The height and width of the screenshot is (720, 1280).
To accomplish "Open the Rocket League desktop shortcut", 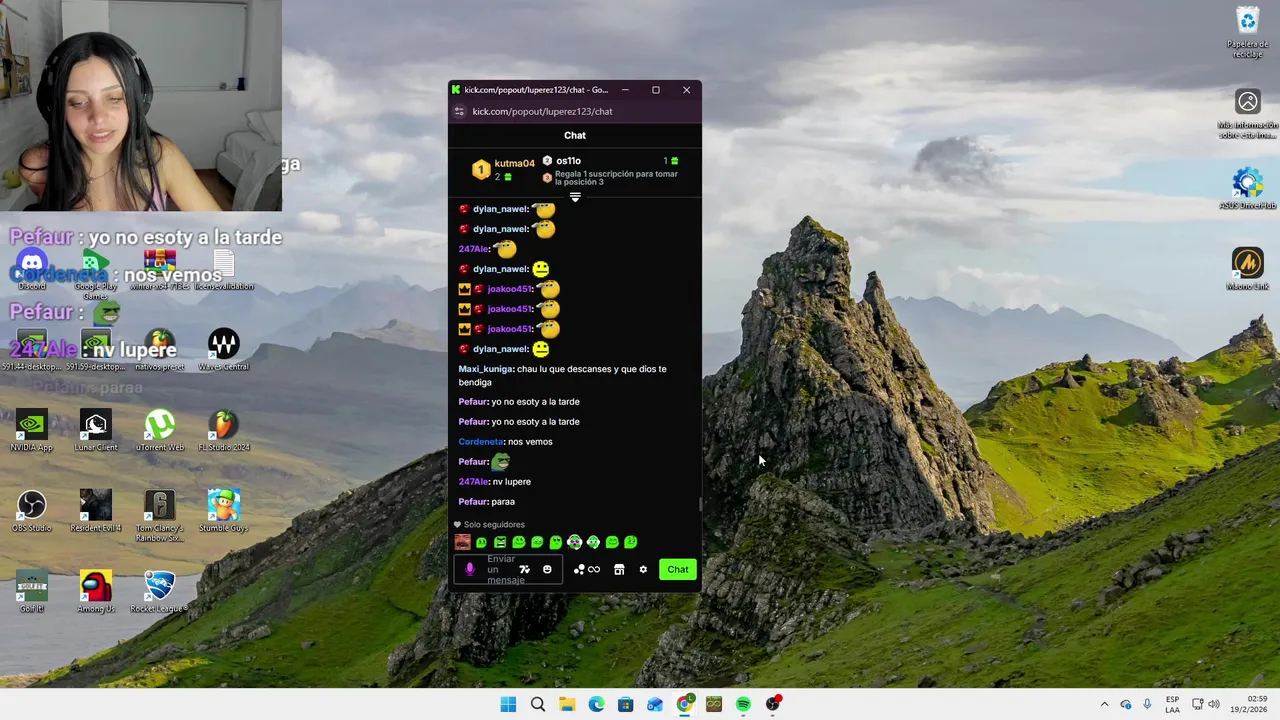I will [160, 592].
